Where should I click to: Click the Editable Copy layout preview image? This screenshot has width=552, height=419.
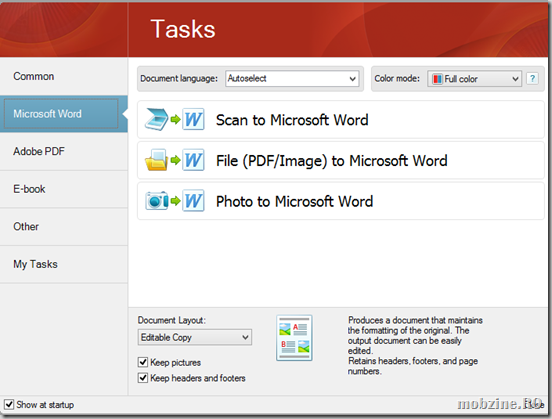point(294,338)
